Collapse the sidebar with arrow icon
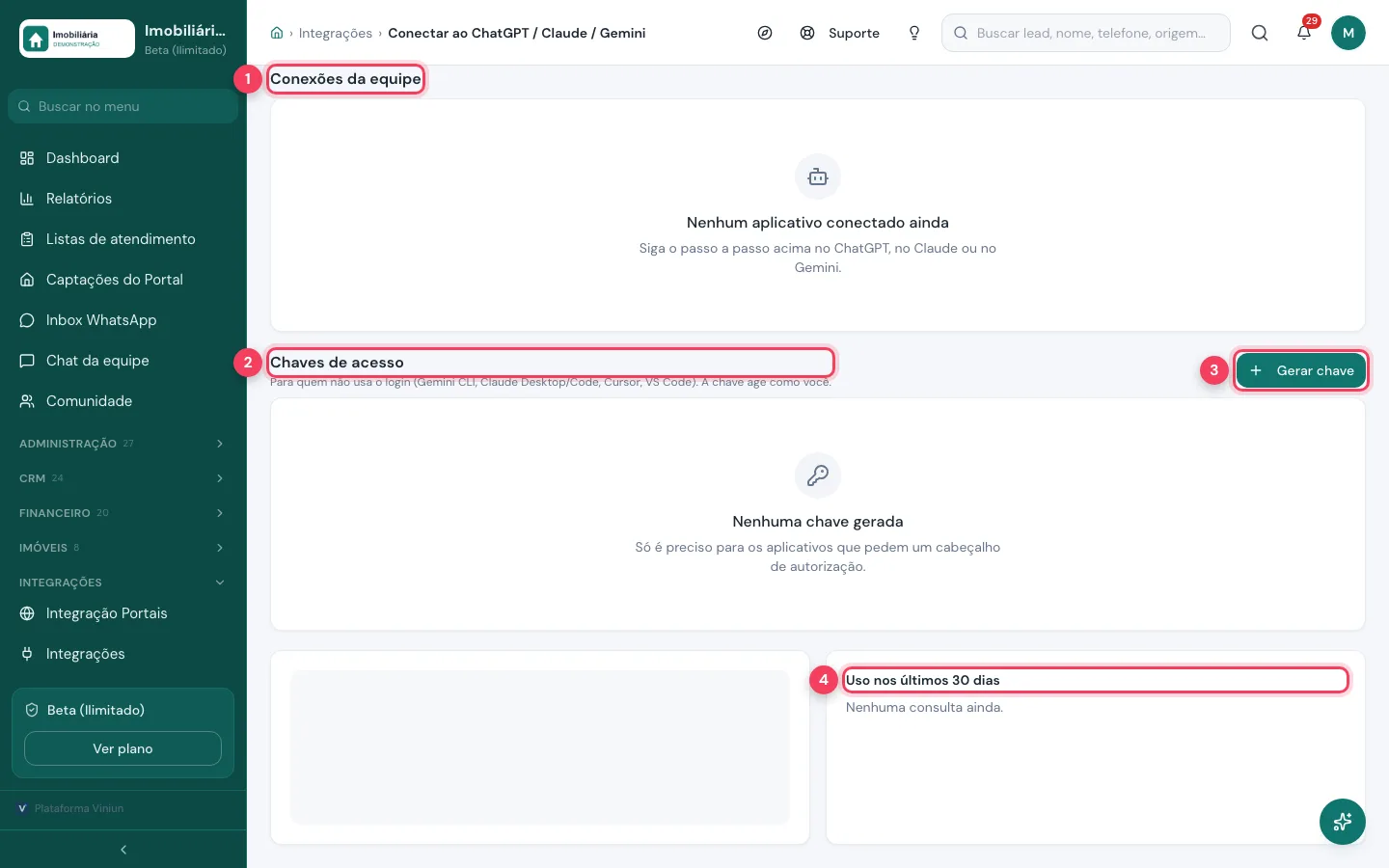This screenshot has height=868, width=1389. 123,850
